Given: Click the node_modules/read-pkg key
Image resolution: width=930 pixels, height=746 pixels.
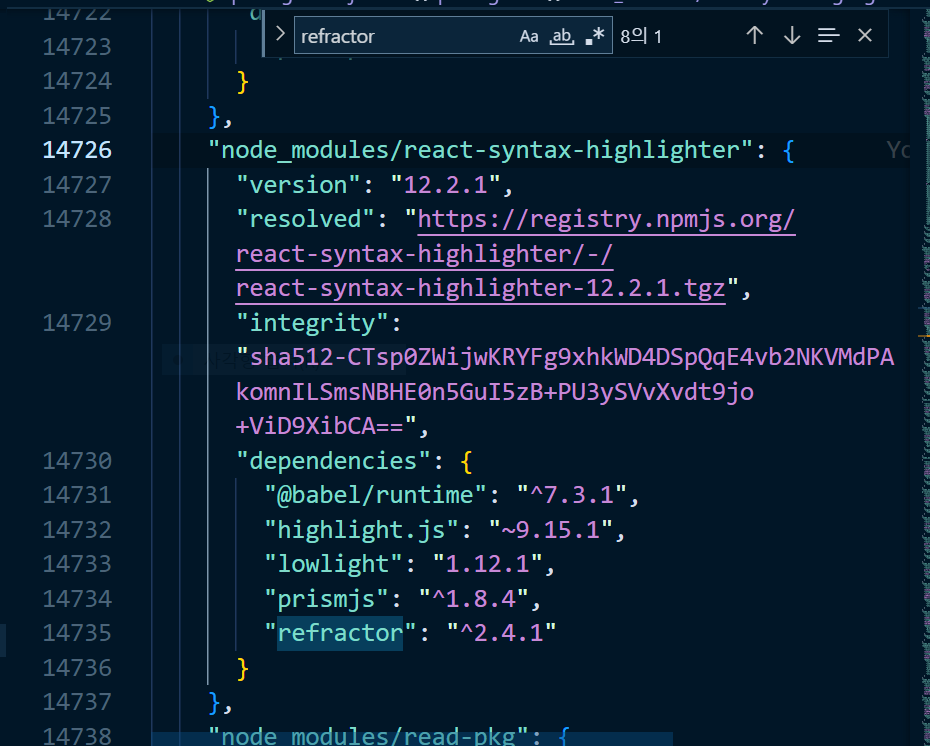Looking at the screenshot, I should pos(368,737).
